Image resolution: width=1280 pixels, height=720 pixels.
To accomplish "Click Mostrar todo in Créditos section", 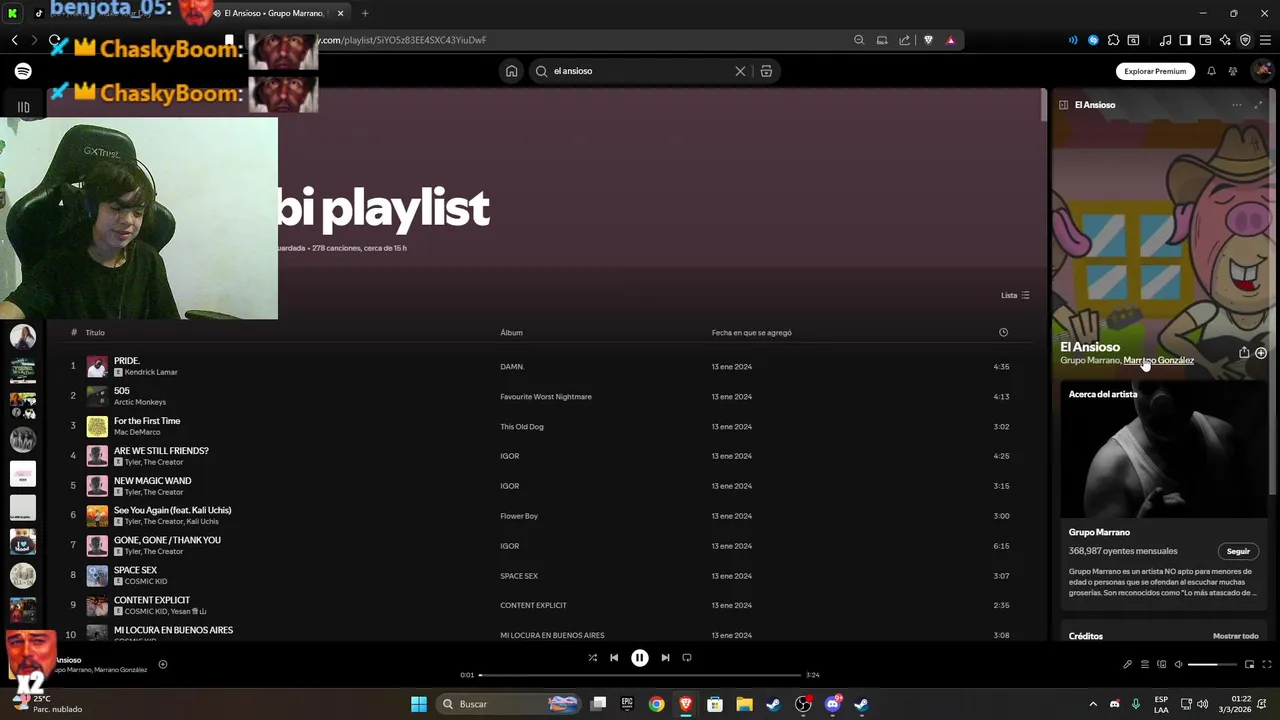I will pos(1236,636).
